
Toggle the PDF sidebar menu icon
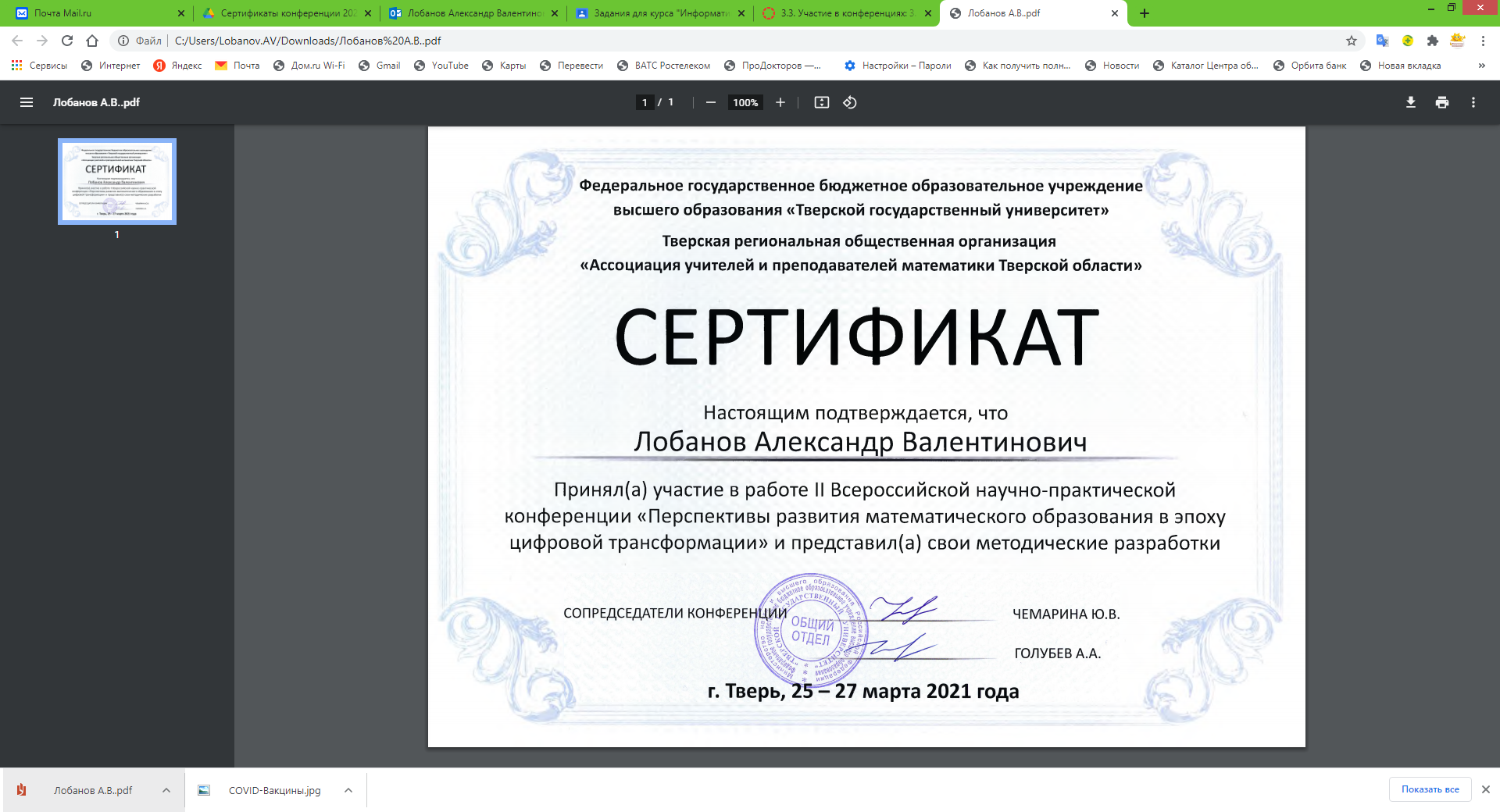(x=27, y=102)
